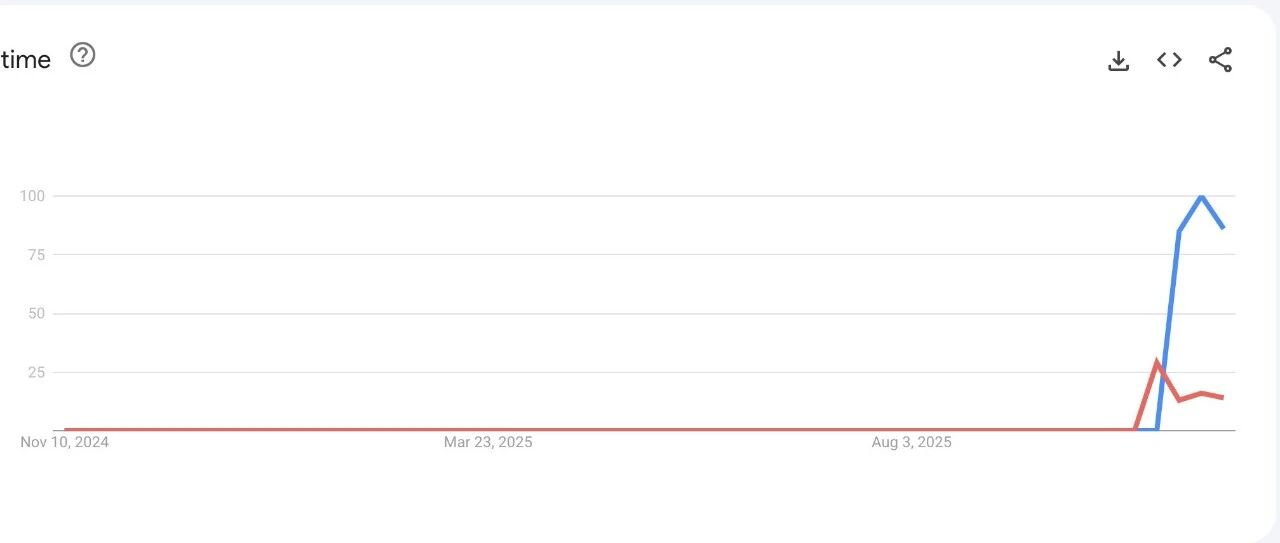The height and width of the screenshot is (543, 1280).
Task: Open the help question mark beside time
Action: [x=83, y=56]
